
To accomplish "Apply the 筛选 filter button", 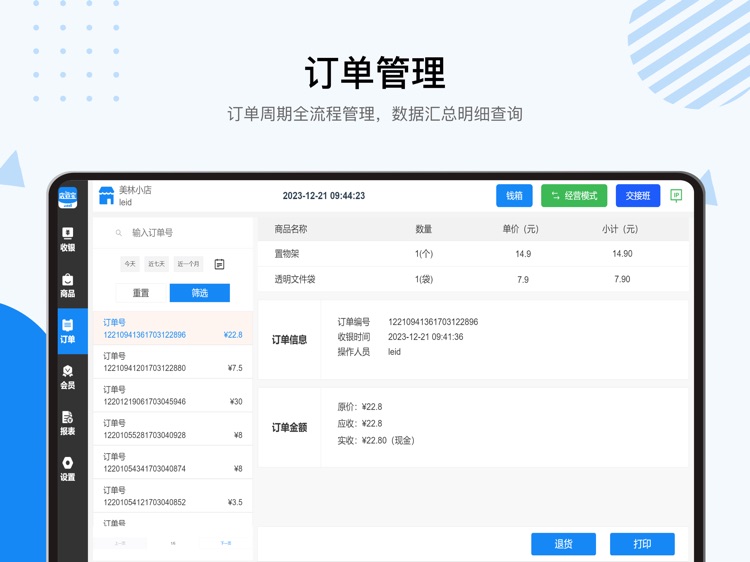I will (199, 293).
